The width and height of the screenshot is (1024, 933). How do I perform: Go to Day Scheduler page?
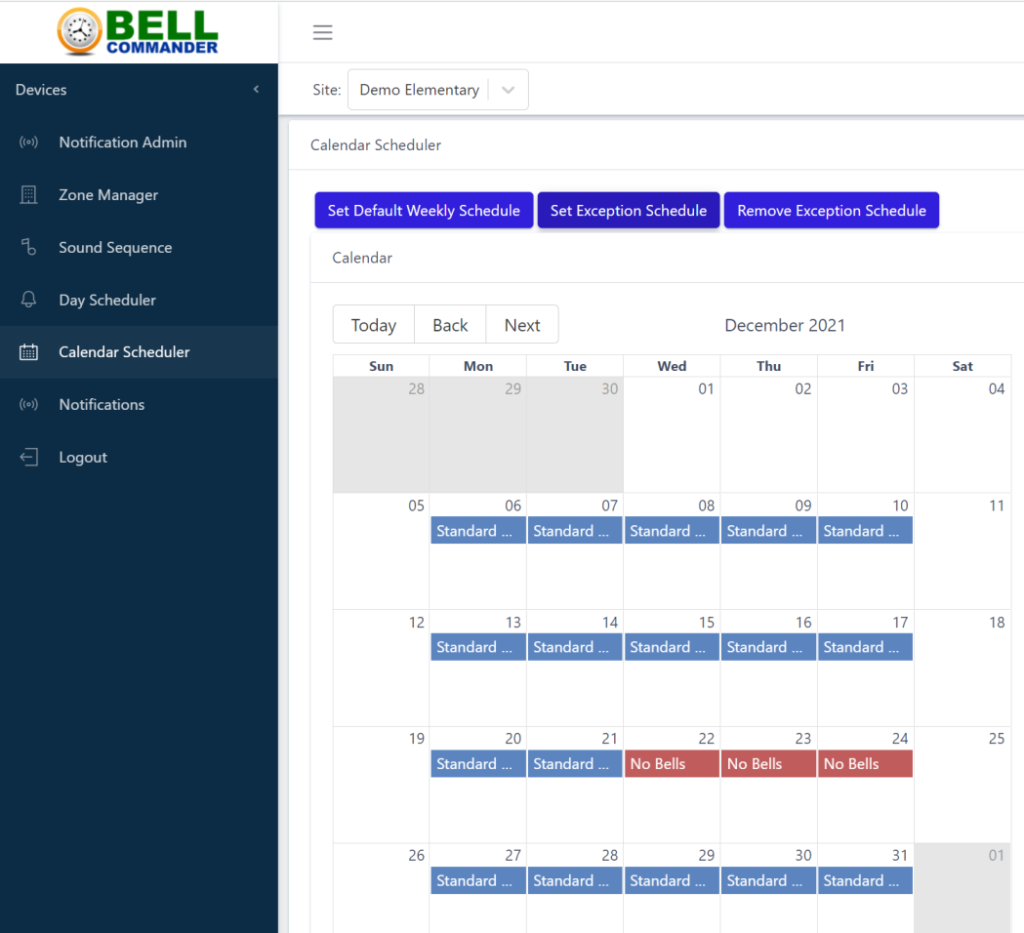click(x=107, y=300)
